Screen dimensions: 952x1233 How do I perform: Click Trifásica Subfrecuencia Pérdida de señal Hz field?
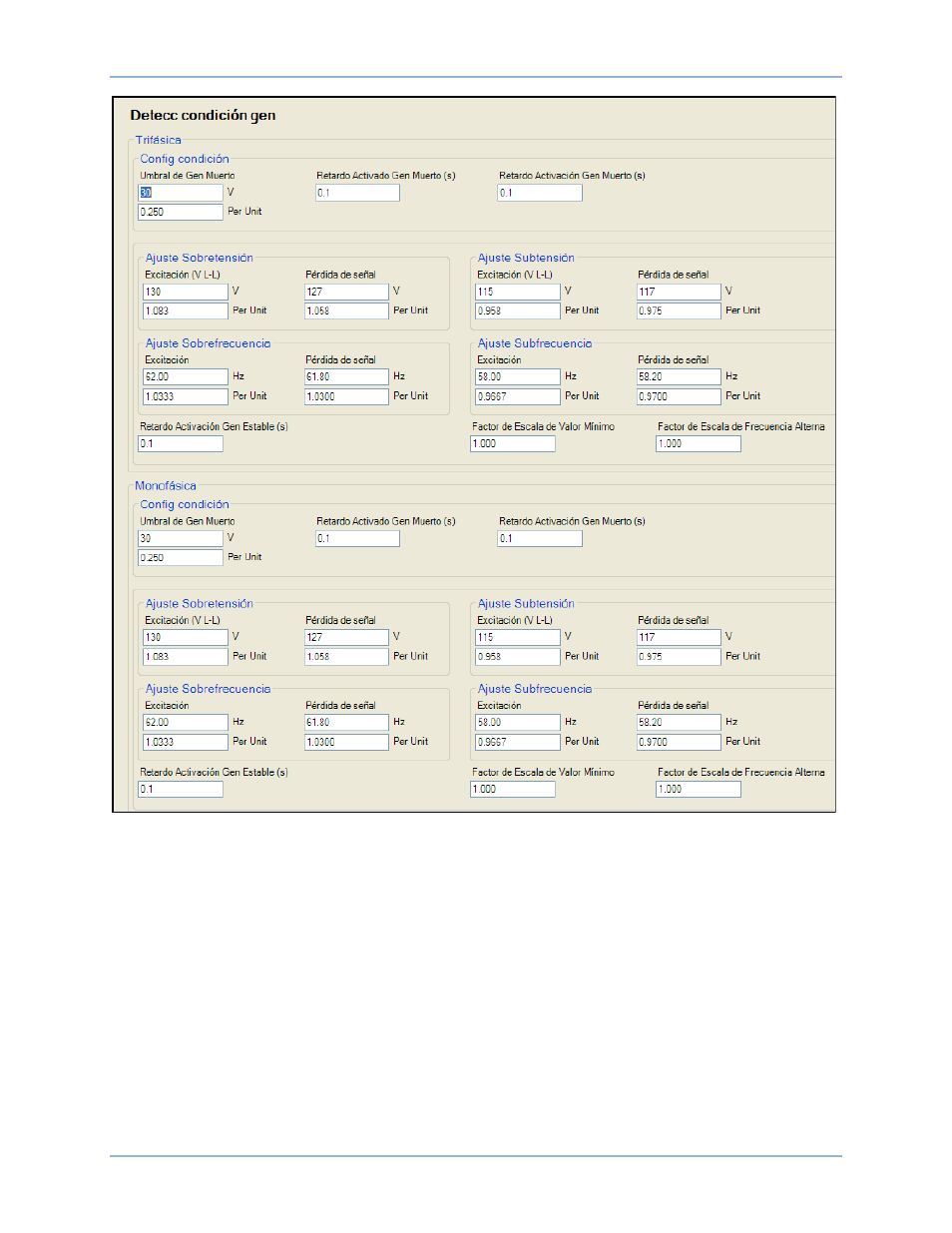(679, 376)
